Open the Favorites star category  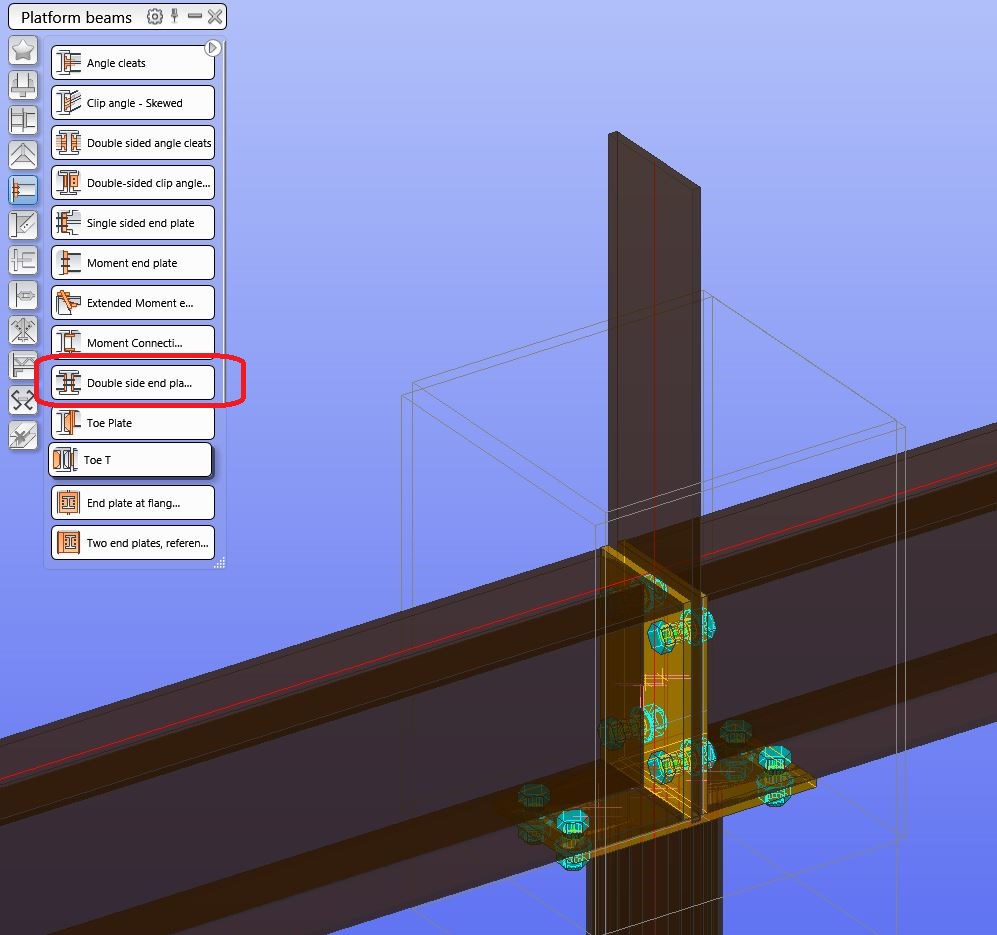(23, 50)
